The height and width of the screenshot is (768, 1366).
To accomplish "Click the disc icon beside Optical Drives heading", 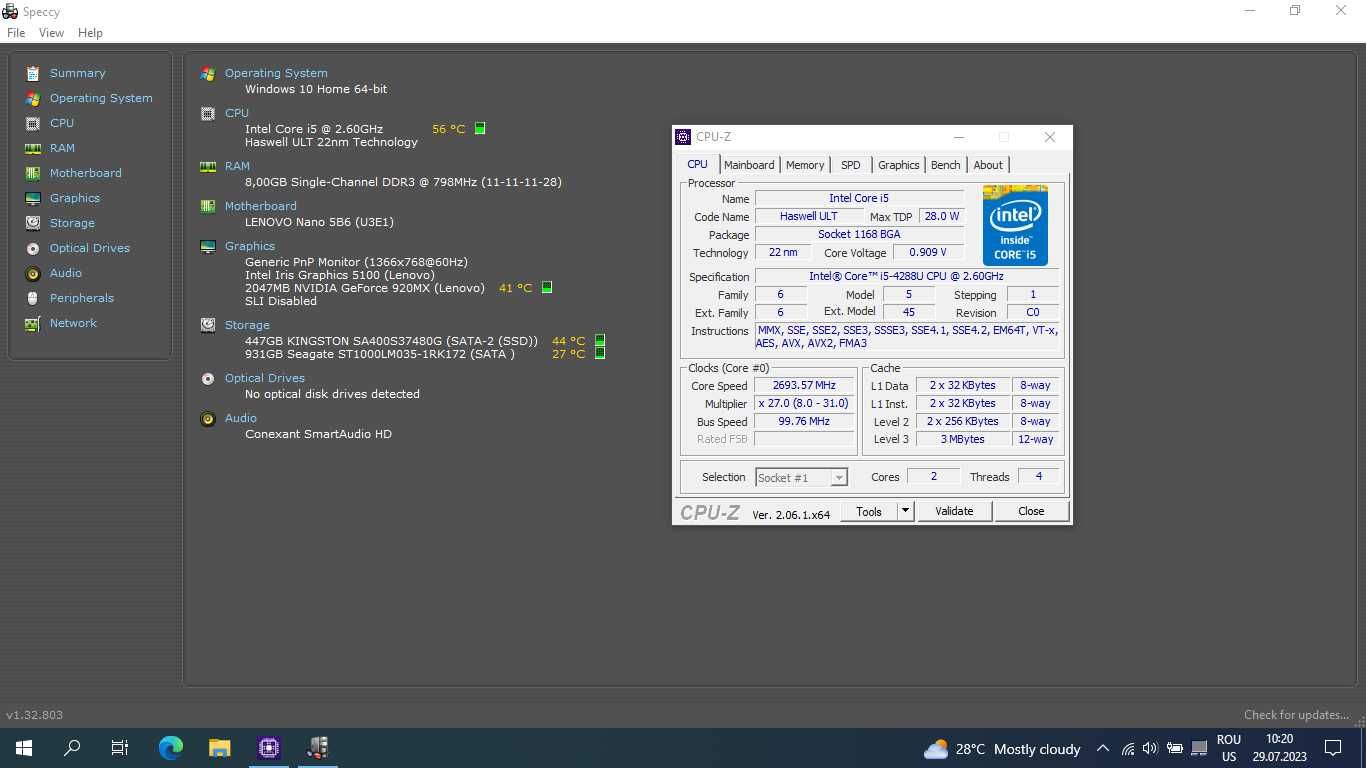I will pyautogui.click(x=208, y=378).
